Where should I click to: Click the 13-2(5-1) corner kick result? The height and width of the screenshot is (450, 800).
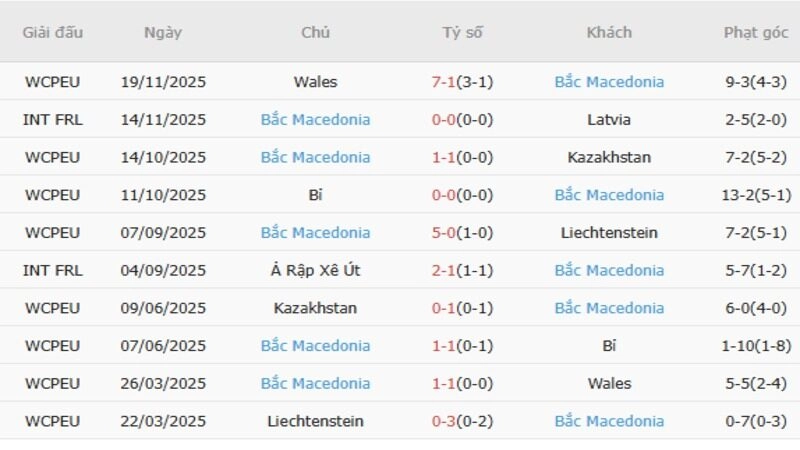pos(755,195)
